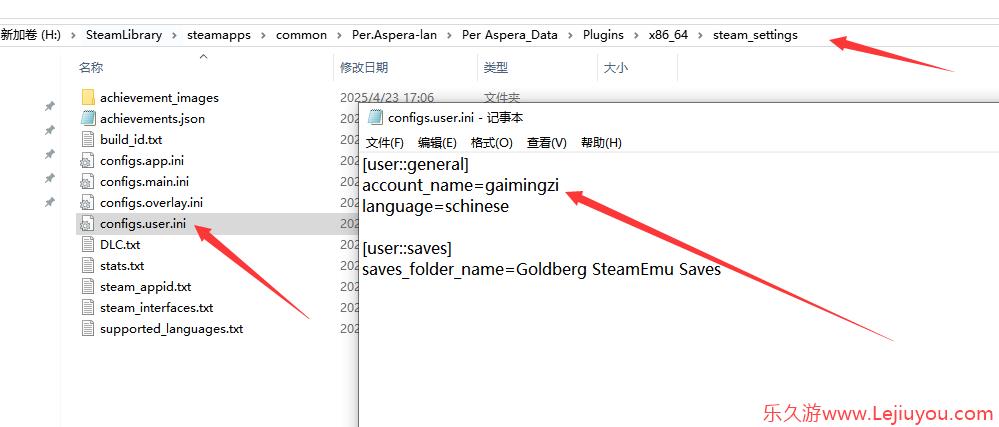
Task: Click the Notepad title bar icon
Action: click(375, 117)
